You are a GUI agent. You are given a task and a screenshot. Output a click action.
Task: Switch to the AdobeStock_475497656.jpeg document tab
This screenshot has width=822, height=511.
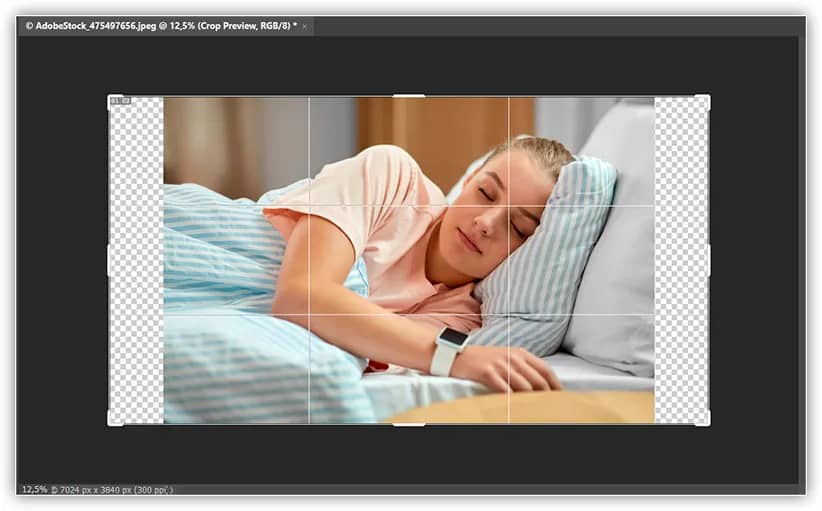coord(160,26)
